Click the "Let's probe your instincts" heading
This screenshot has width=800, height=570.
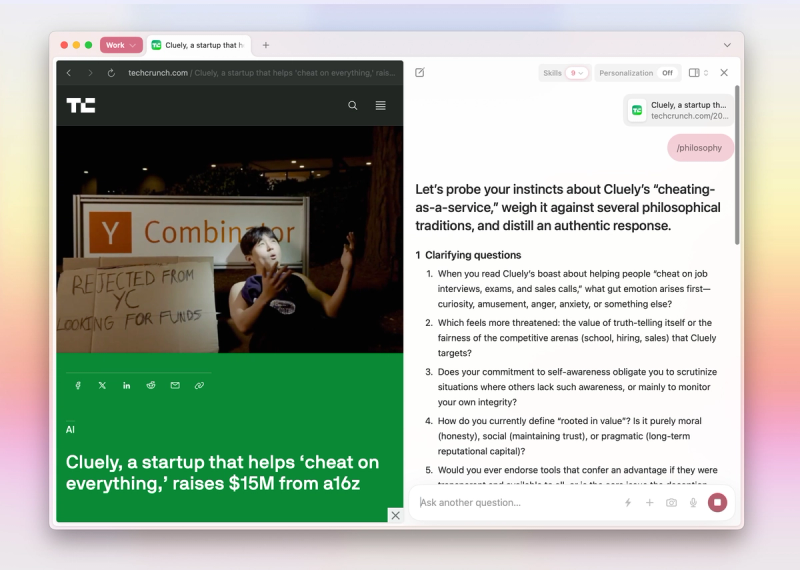[568, 208]
